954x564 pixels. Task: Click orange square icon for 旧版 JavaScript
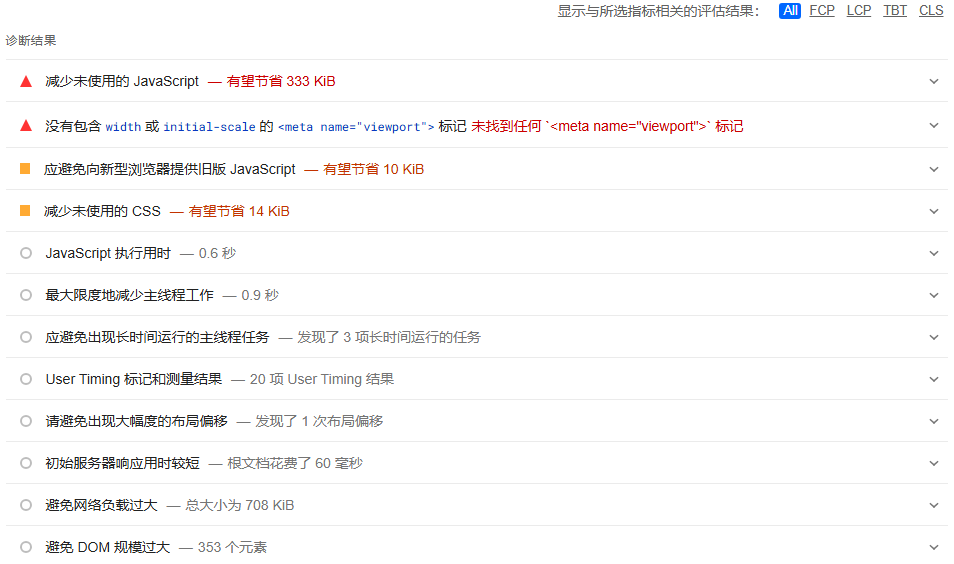pos(25,169)
